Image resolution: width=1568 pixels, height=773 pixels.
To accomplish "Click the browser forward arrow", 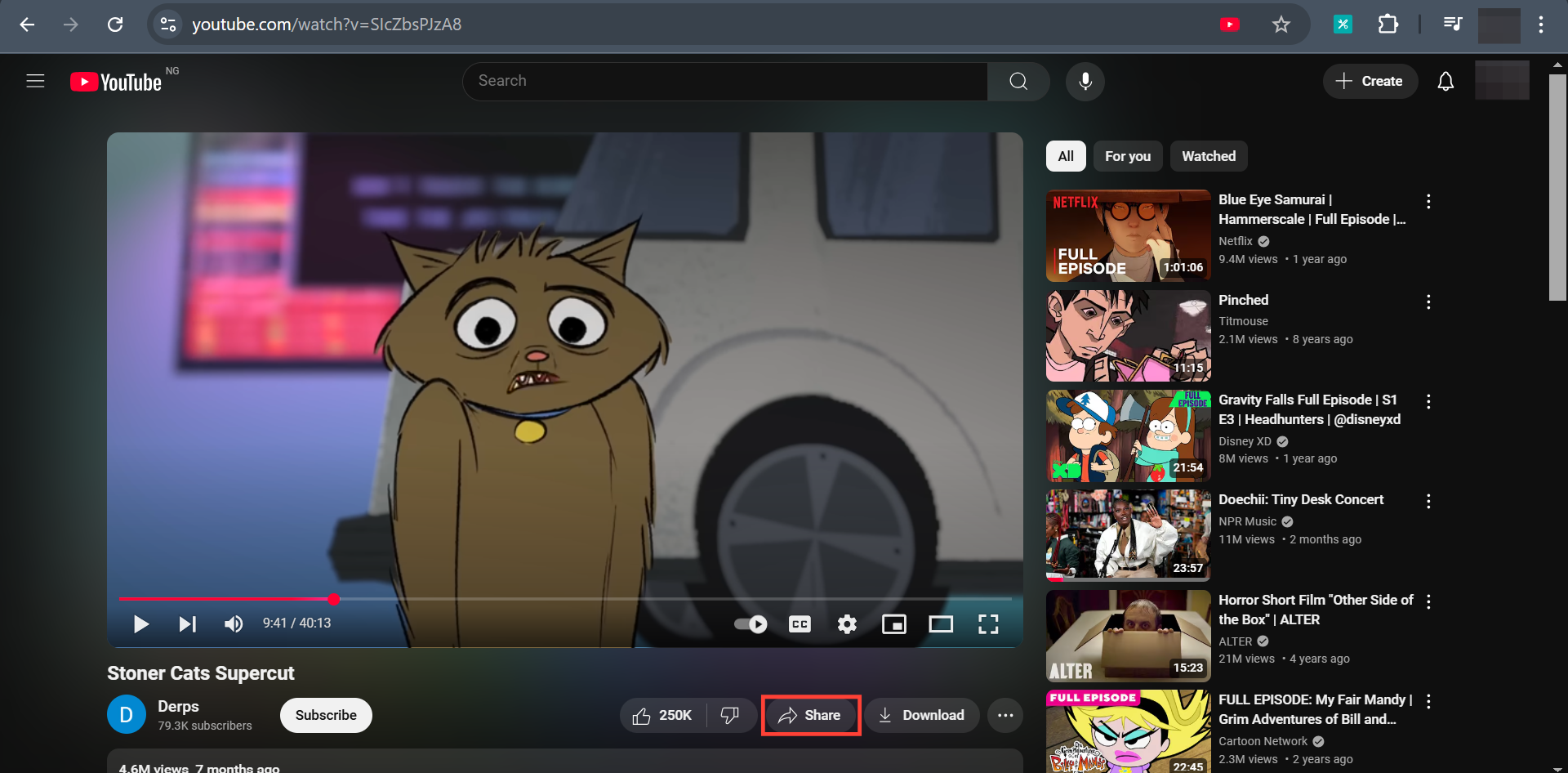I will 71,25.
